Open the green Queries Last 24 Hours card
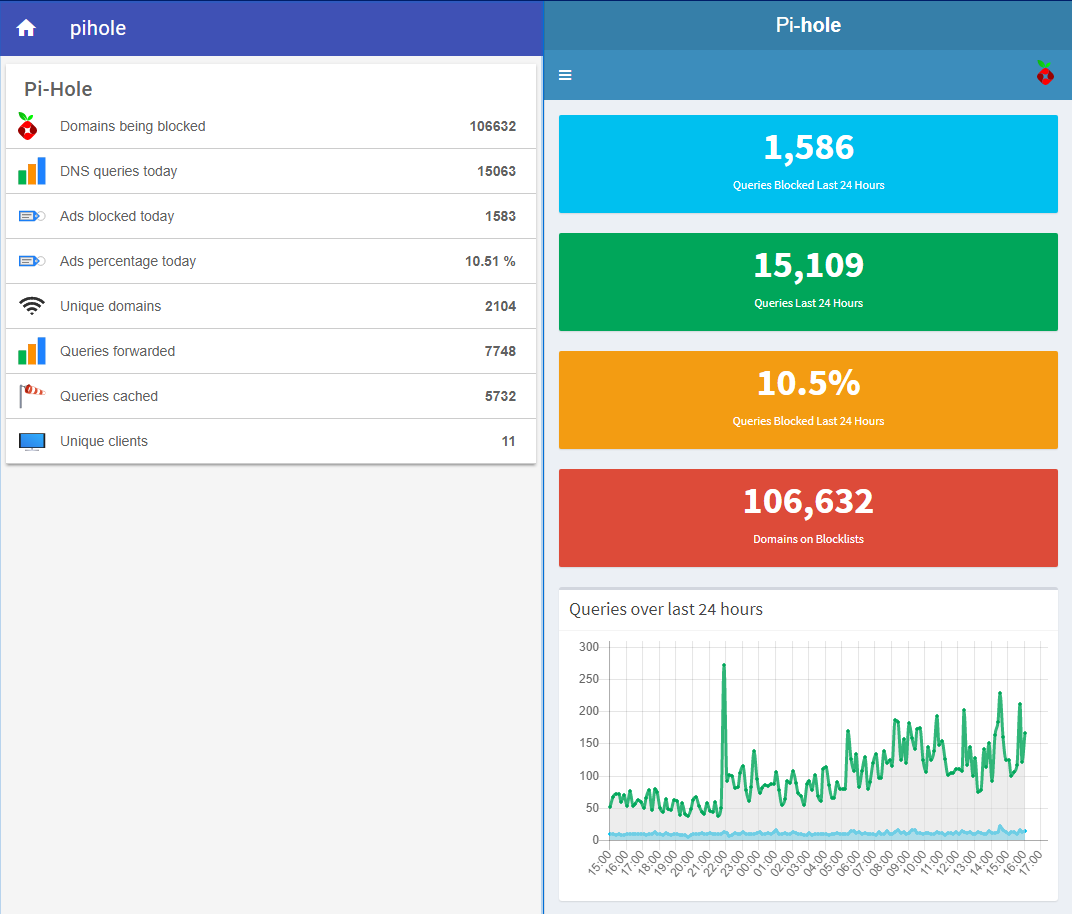This screenshot has height=914, width=1072. coord(808,282)
